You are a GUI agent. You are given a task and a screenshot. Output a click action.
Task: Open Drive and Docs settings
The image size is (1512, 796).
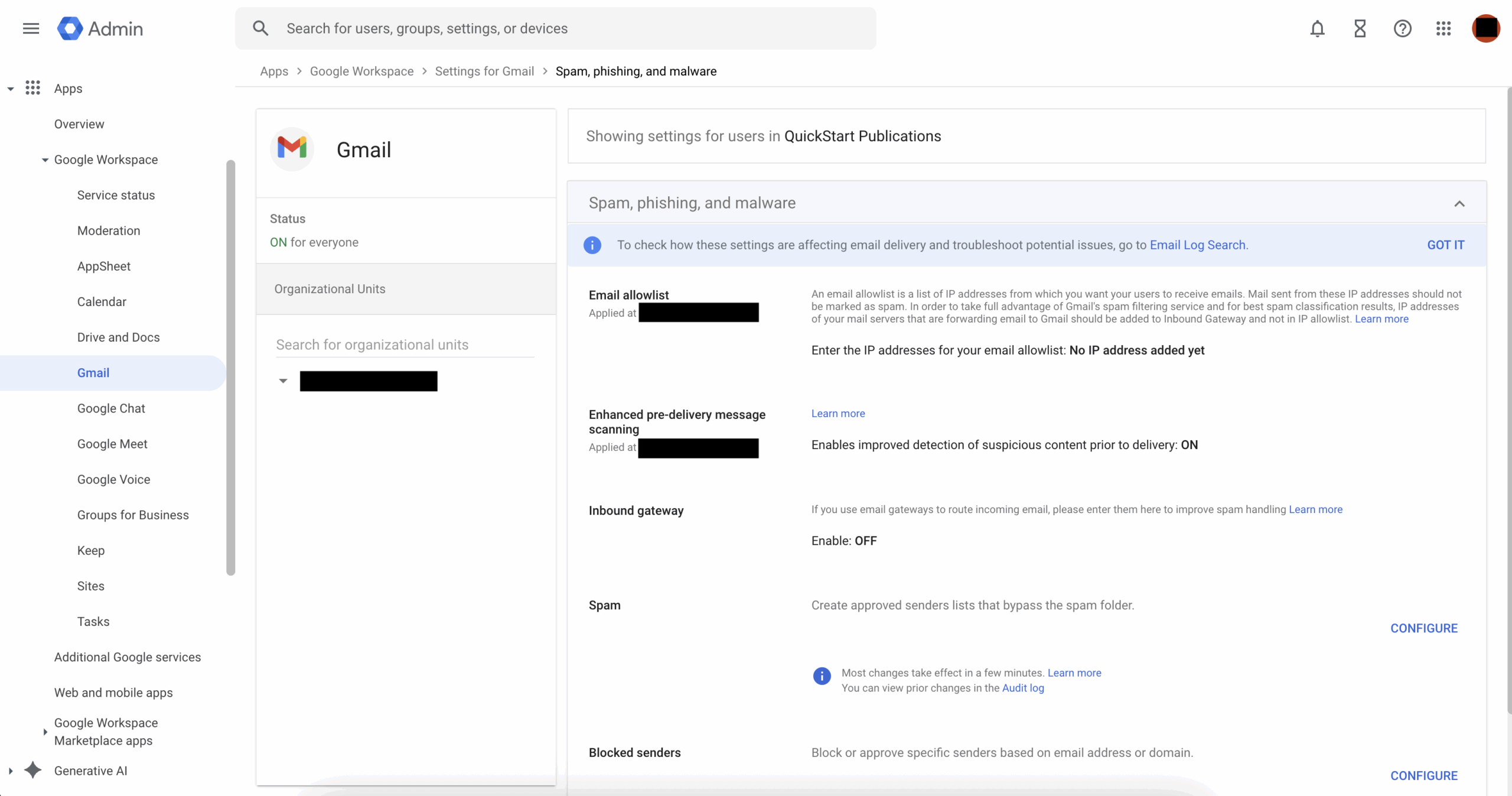[x=118, y=337]
